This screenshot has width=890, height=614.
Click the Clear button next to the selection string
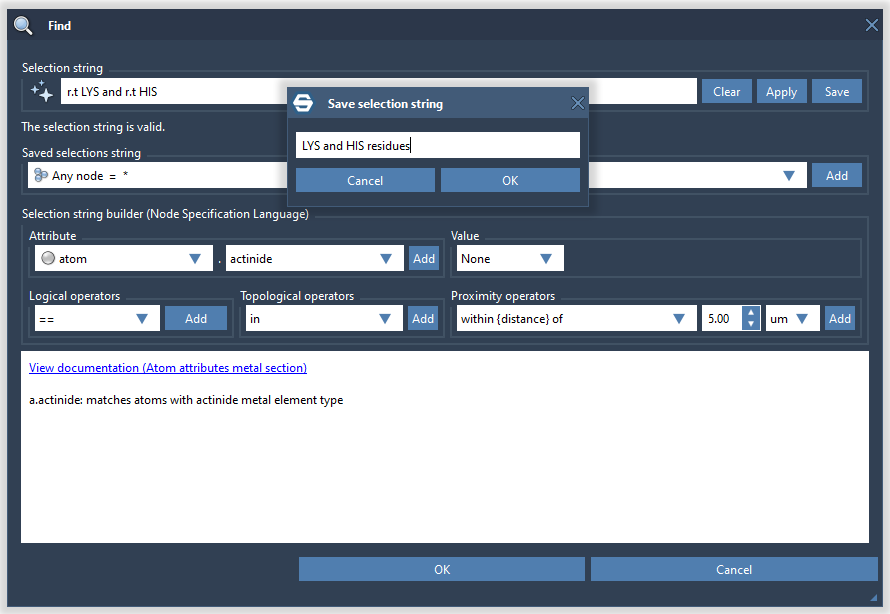pyautogui.click(x=726, y=91)
